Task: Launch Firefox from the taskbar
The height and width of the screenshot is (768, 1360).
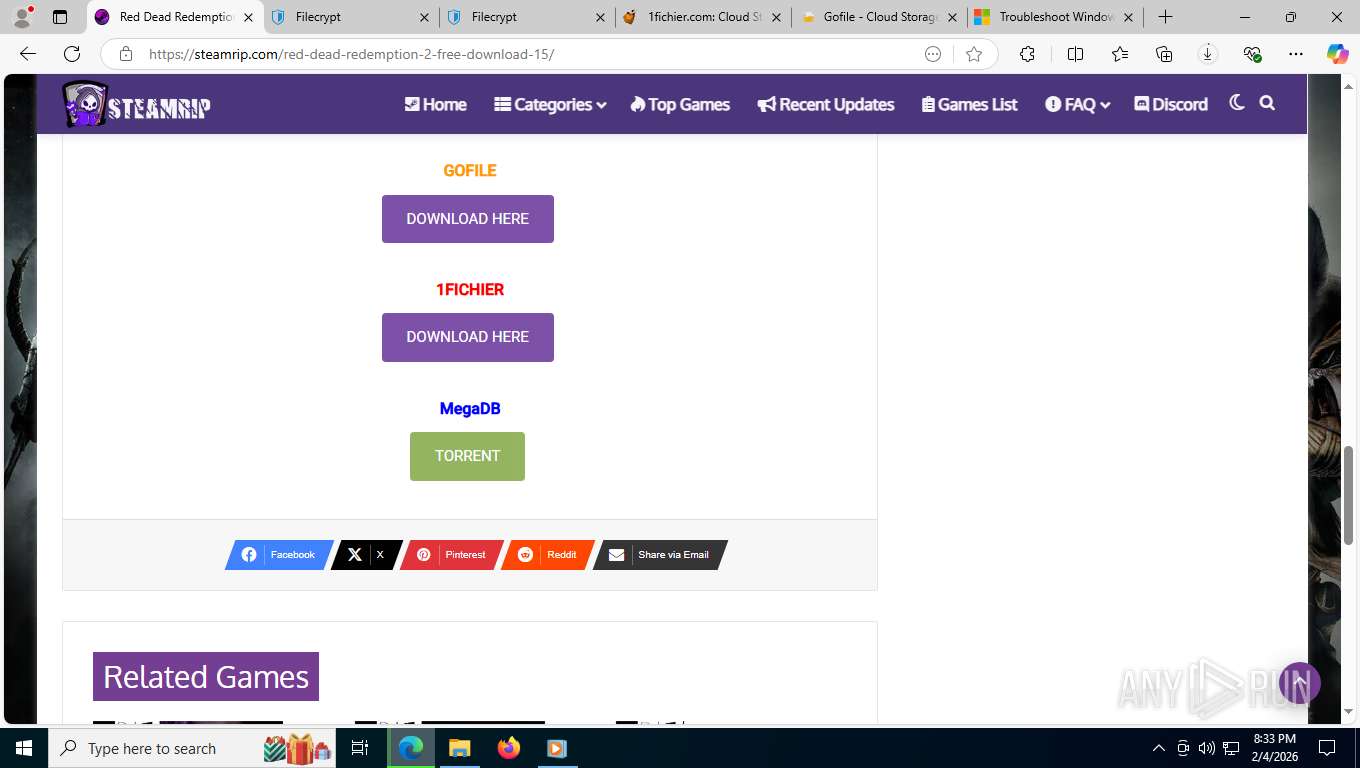Action: tap(508, 748)
